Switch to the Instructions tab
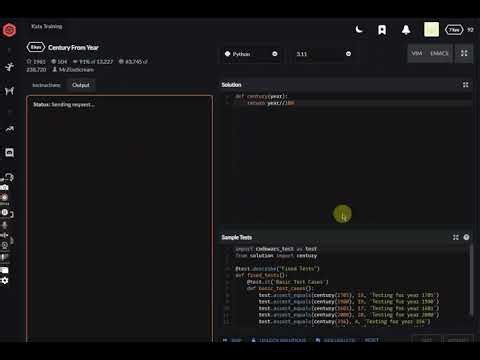Image resolution: width=480 pixels, height=360 pixels. tap(46, 85)
